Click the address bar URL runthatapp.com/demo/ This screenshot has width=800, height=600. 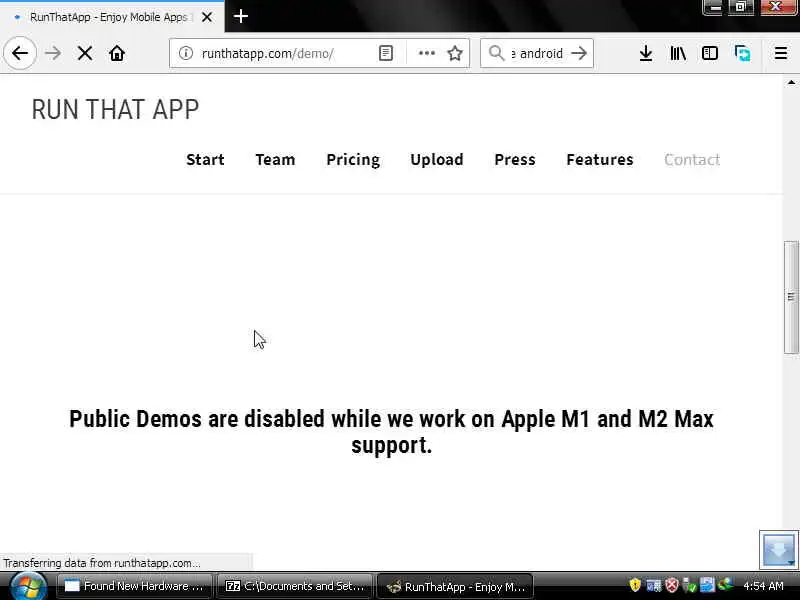point(267,54)
